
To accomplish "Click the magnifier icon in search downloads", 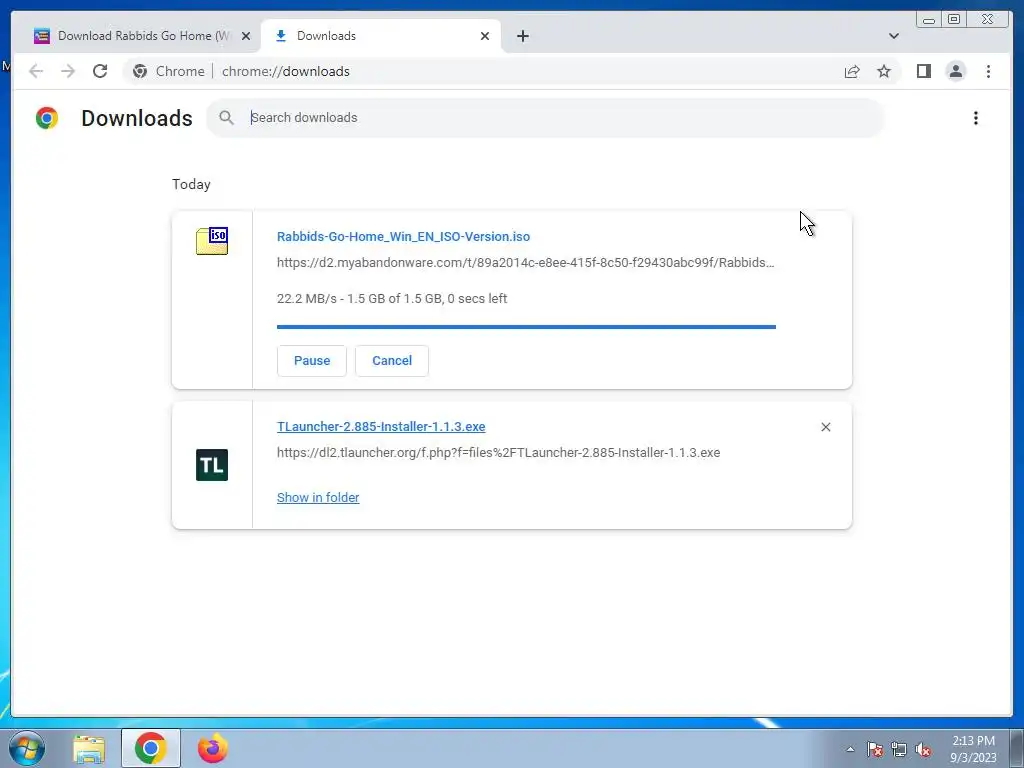I will tap(227, 118).
